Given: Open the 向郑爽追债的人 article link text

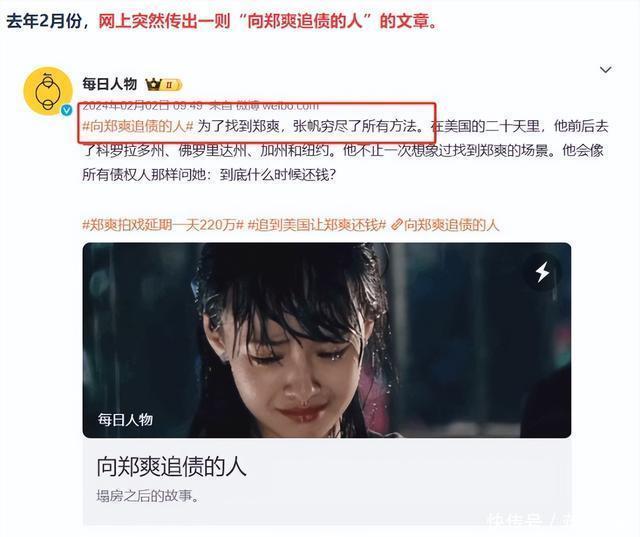Looking at the screenshot, I should [451, 225].
